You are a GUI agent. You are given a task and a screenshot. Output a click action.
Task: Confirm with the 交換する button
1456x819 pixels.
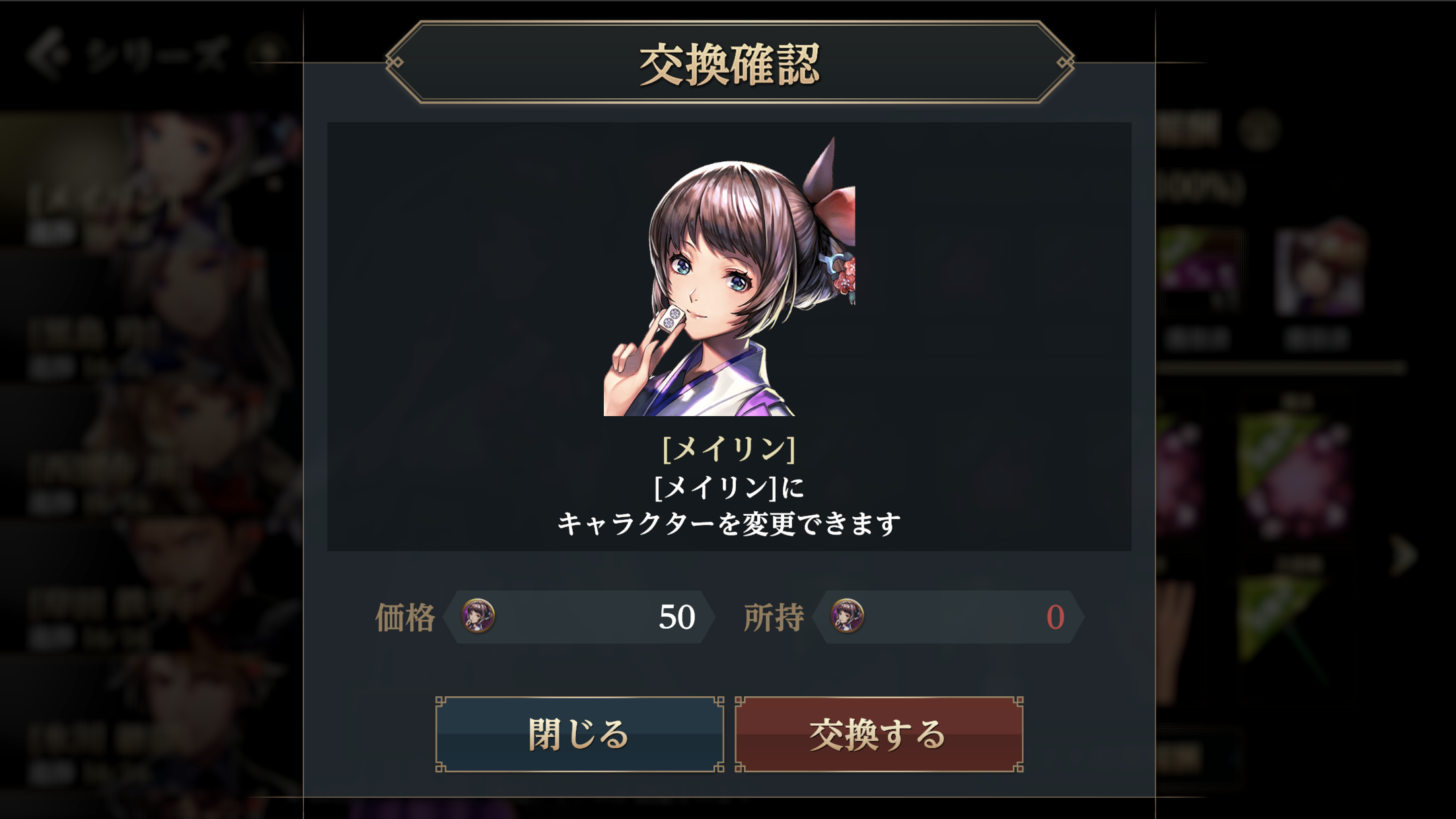coord(879,734)
